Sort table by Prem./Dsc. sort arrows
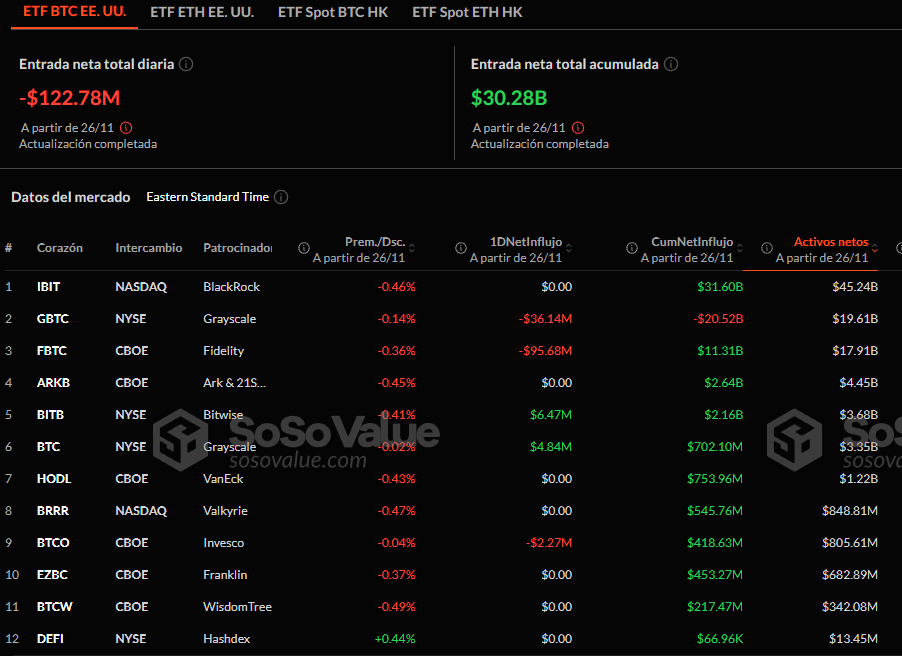Screen dimensions: 902x656 tap(412, 248)
